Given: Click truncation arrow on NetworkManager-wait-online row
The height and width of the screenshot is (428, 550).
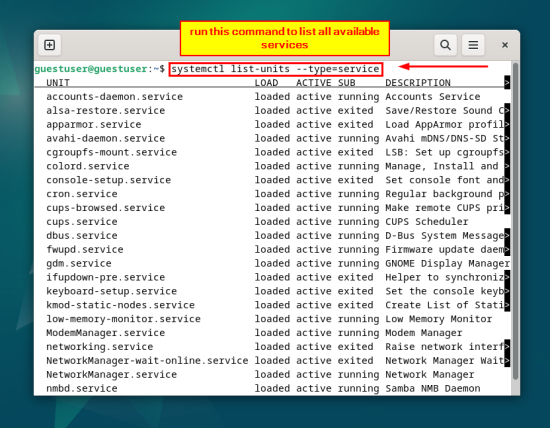Looking at the screenshot, I should [507, 361].
